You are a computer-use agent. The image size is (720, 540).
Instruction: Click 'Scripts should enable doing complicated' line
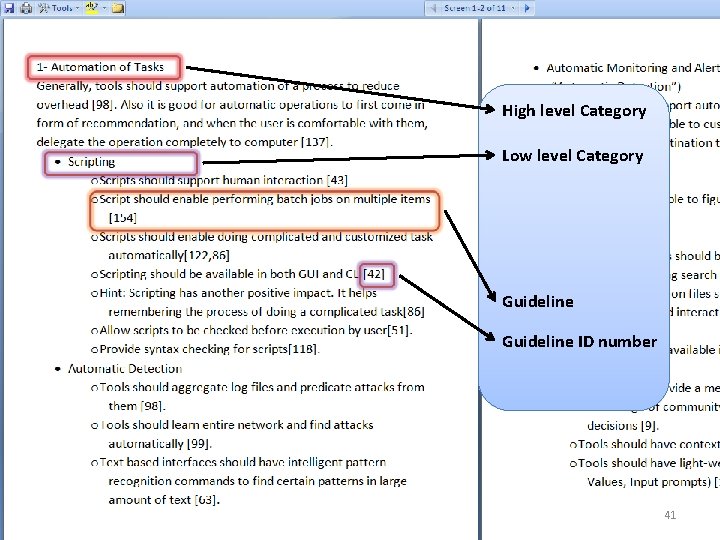(x=265, y=236)
